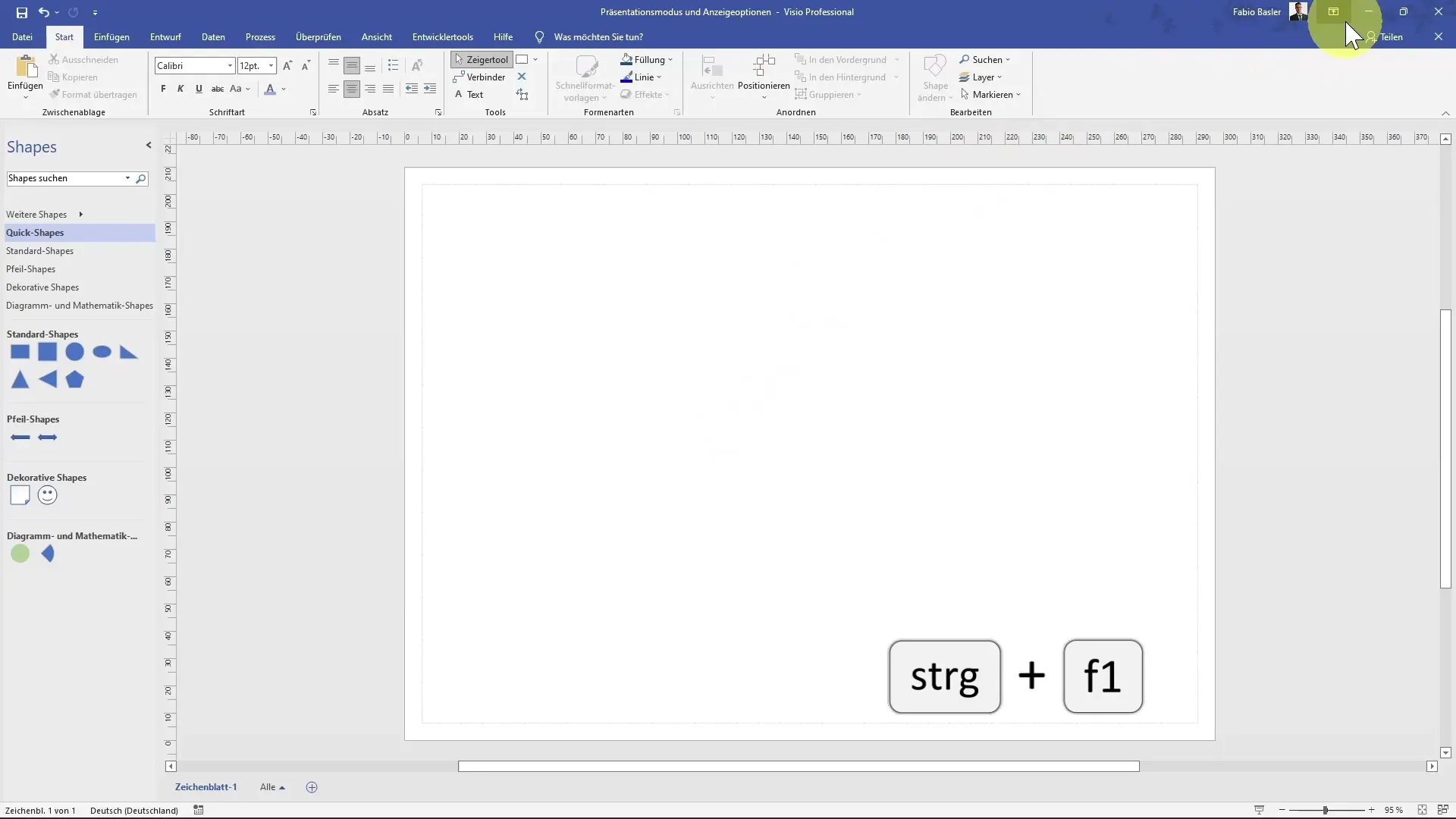Select the Verbinder connector tool
This screenshot has height=819, width=1456.
point(479,77)
